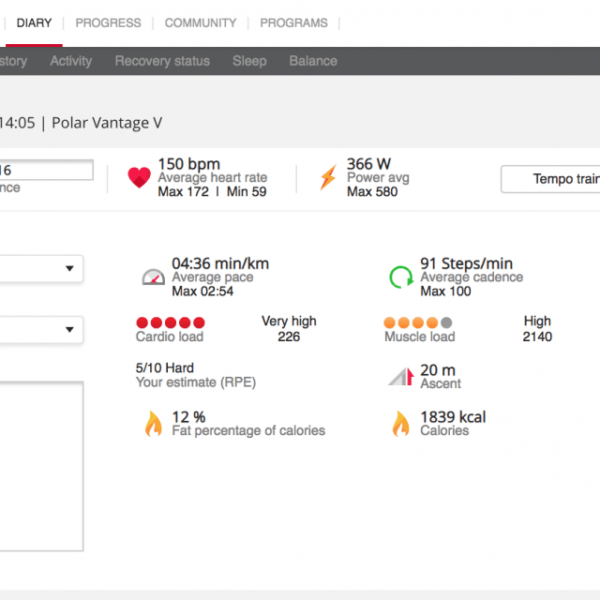Click the ascent mountain arrow icon
Viewport: 600px width, 600px height.
[x=401, y=377]
